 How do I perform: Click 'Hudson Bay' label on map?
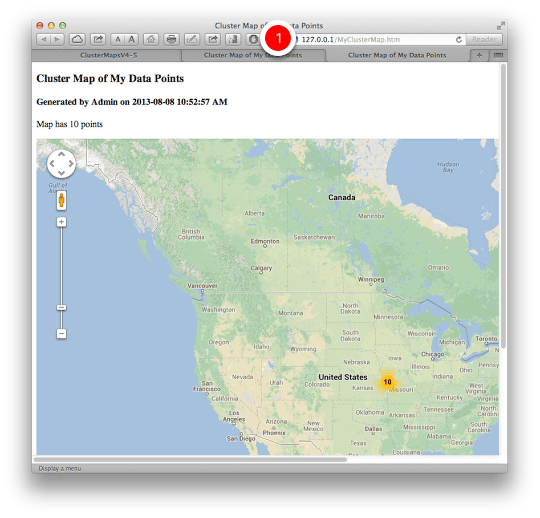click(448, 167)
